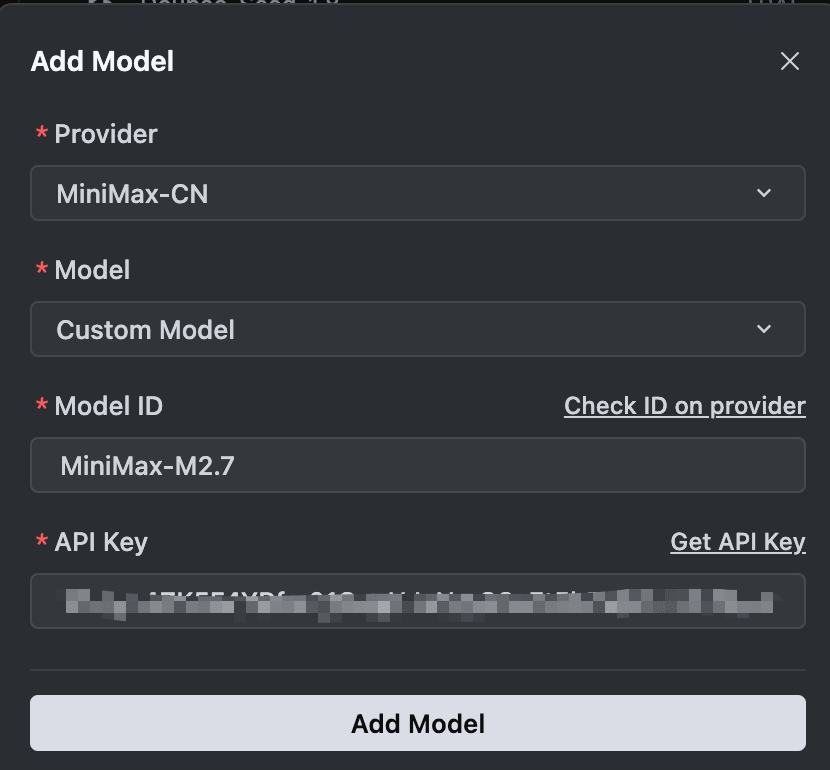
Task: Click the chevron on the Model selector
Action: coord(765,328)
